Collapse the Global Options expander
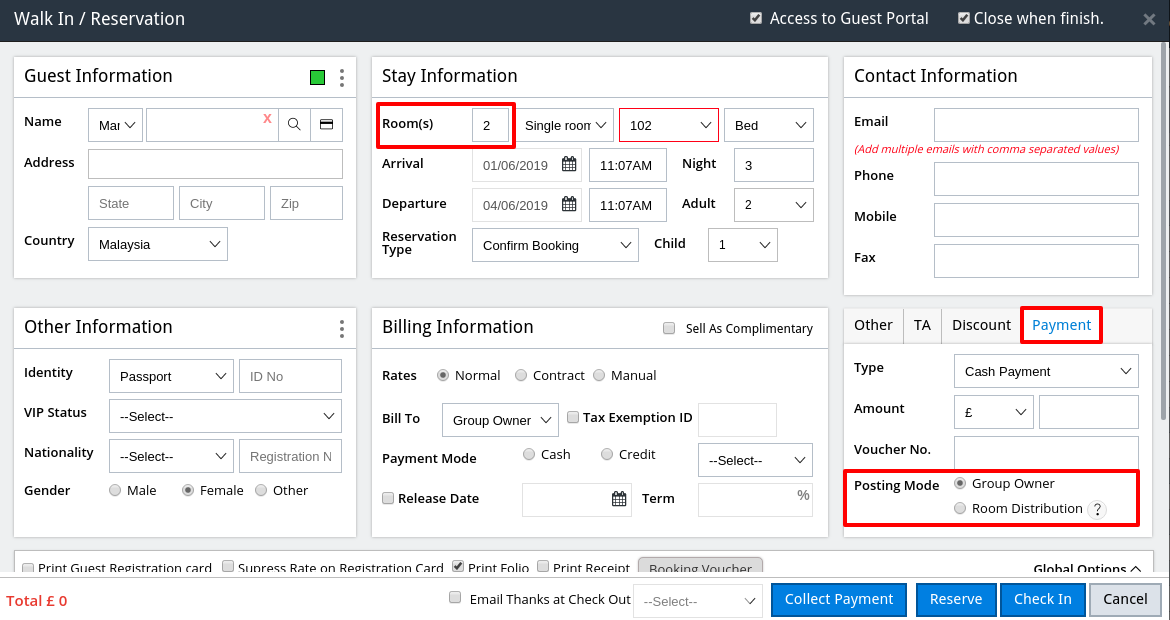 1087,569
